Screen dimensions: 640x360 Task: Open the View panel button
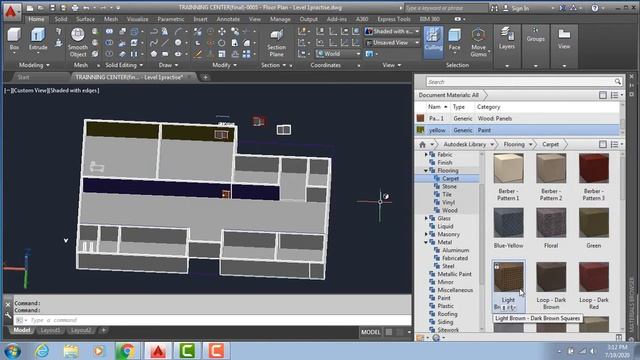564,39
